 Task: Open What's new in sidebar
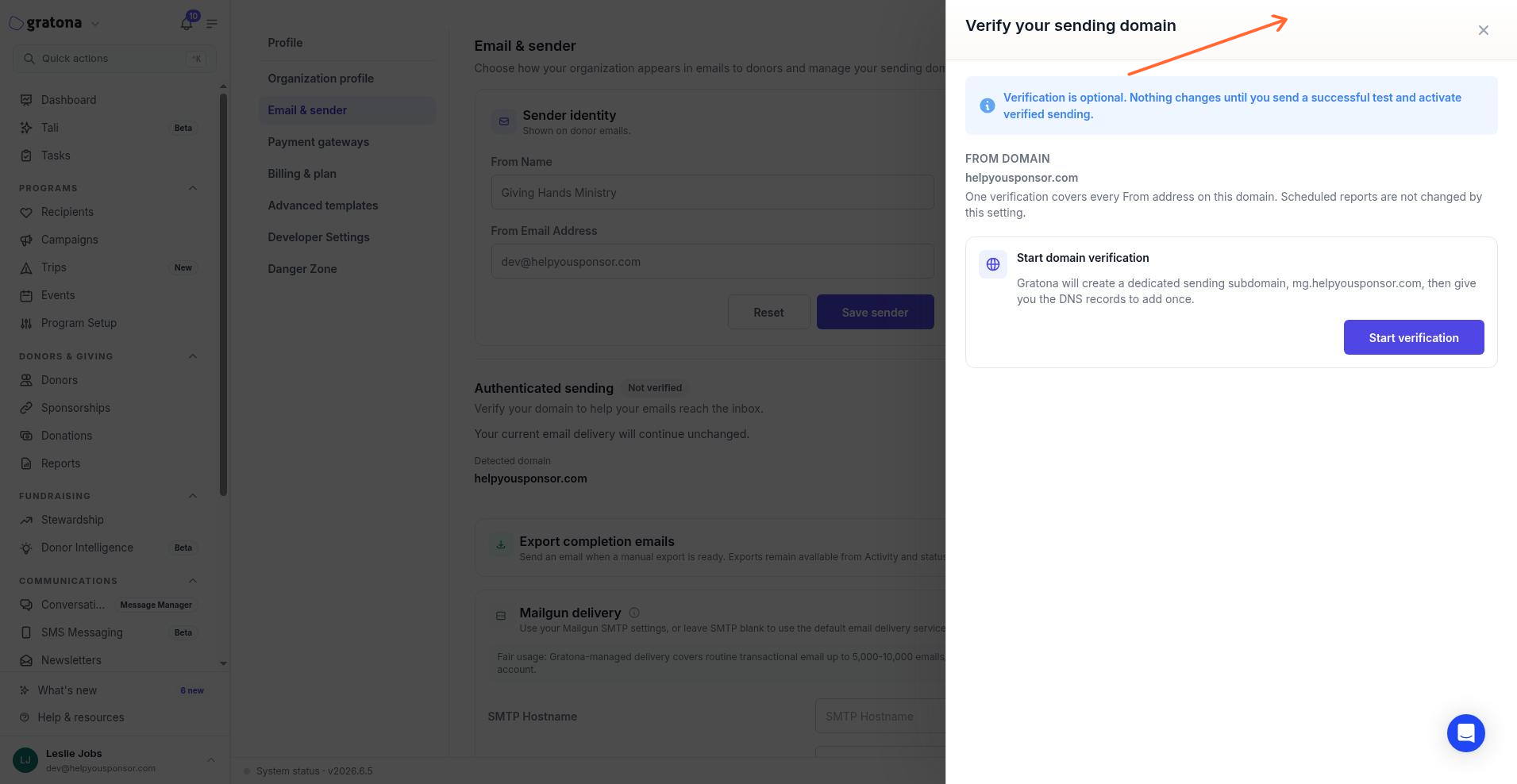tap(67, 690)
